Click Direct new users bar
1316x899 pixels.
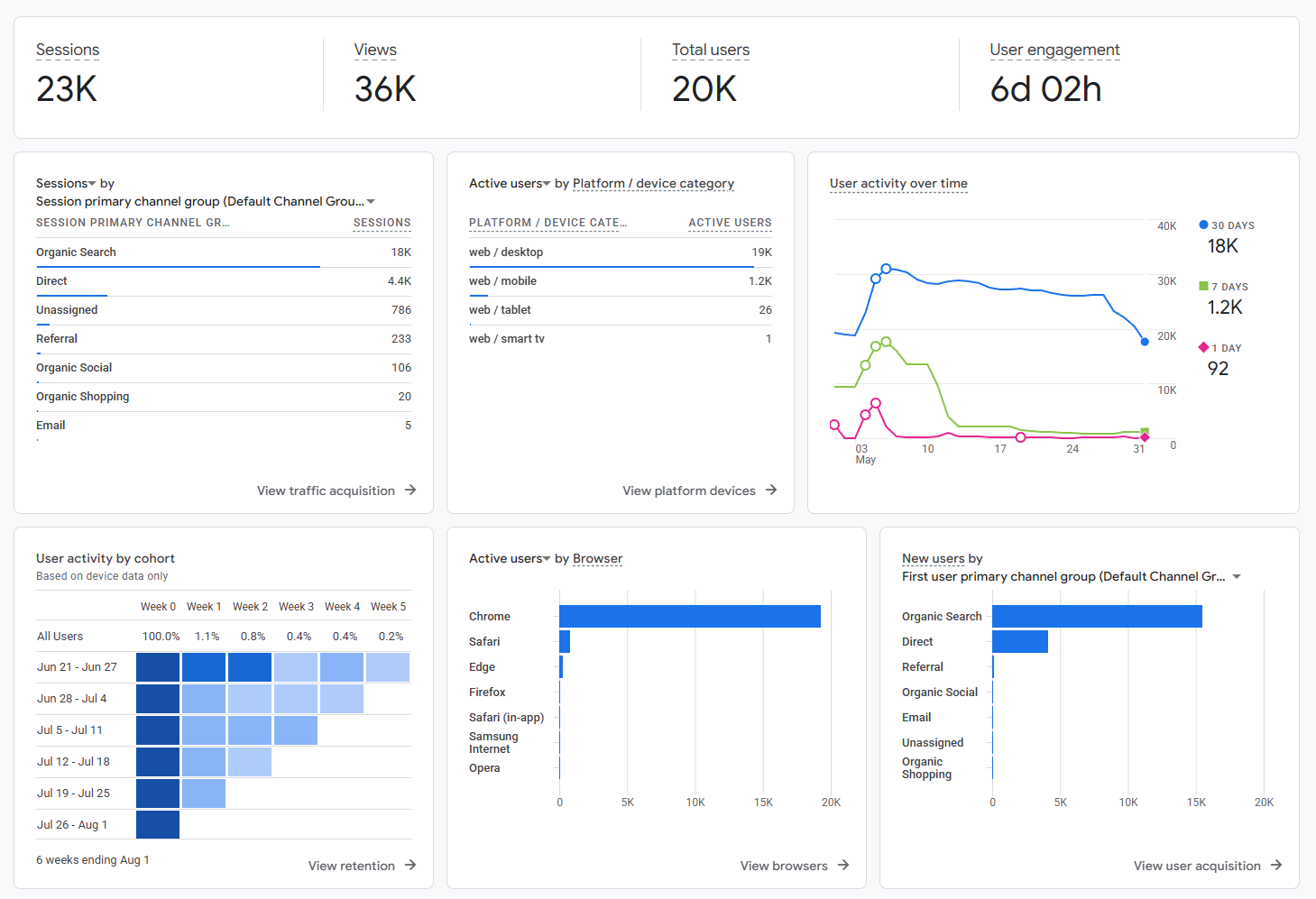click(x=1020, y=641)
